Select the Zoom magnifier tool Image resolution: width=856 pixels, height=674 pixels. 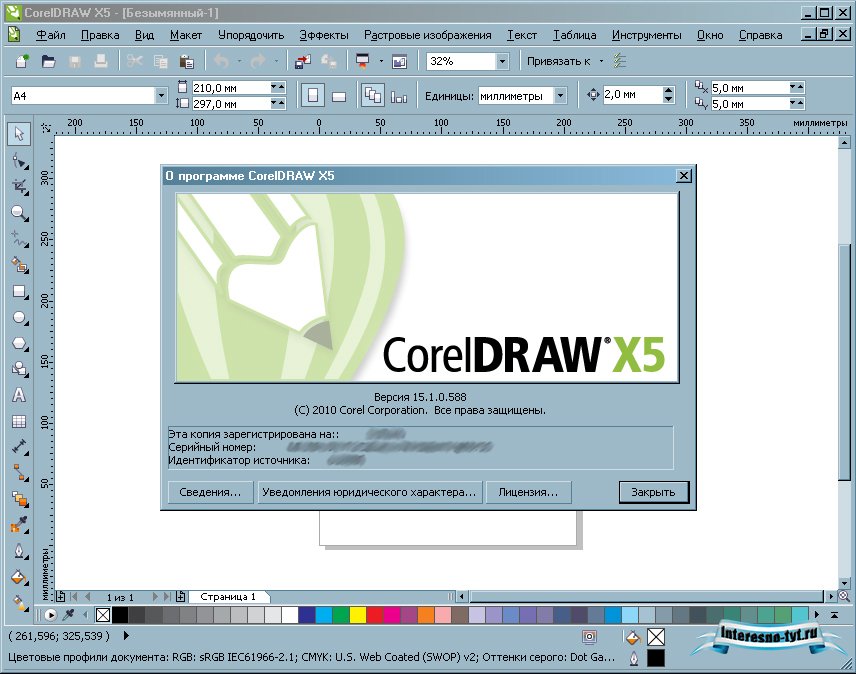coord(20,212)
